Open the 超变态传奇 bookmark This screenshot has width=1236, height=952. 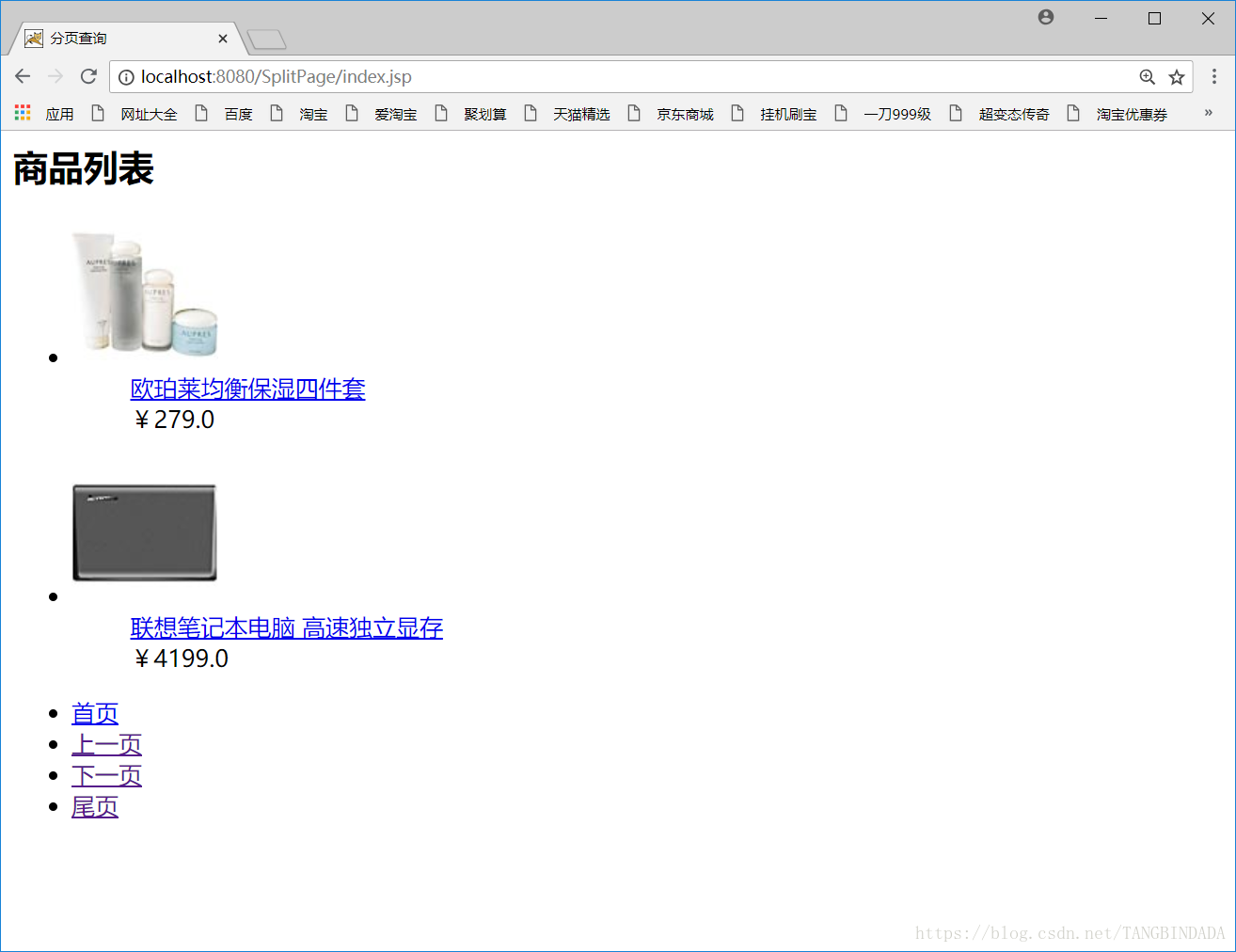click(1000, 114)
